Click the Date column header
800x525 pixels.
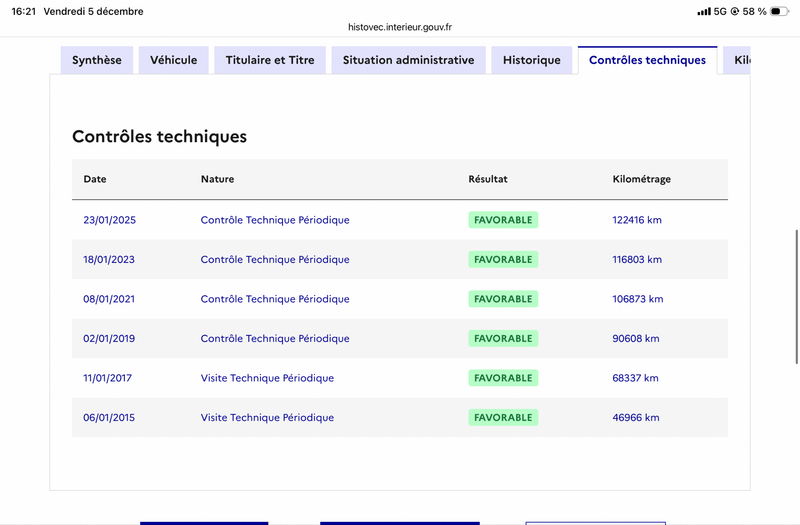click(x=95, y=179)
